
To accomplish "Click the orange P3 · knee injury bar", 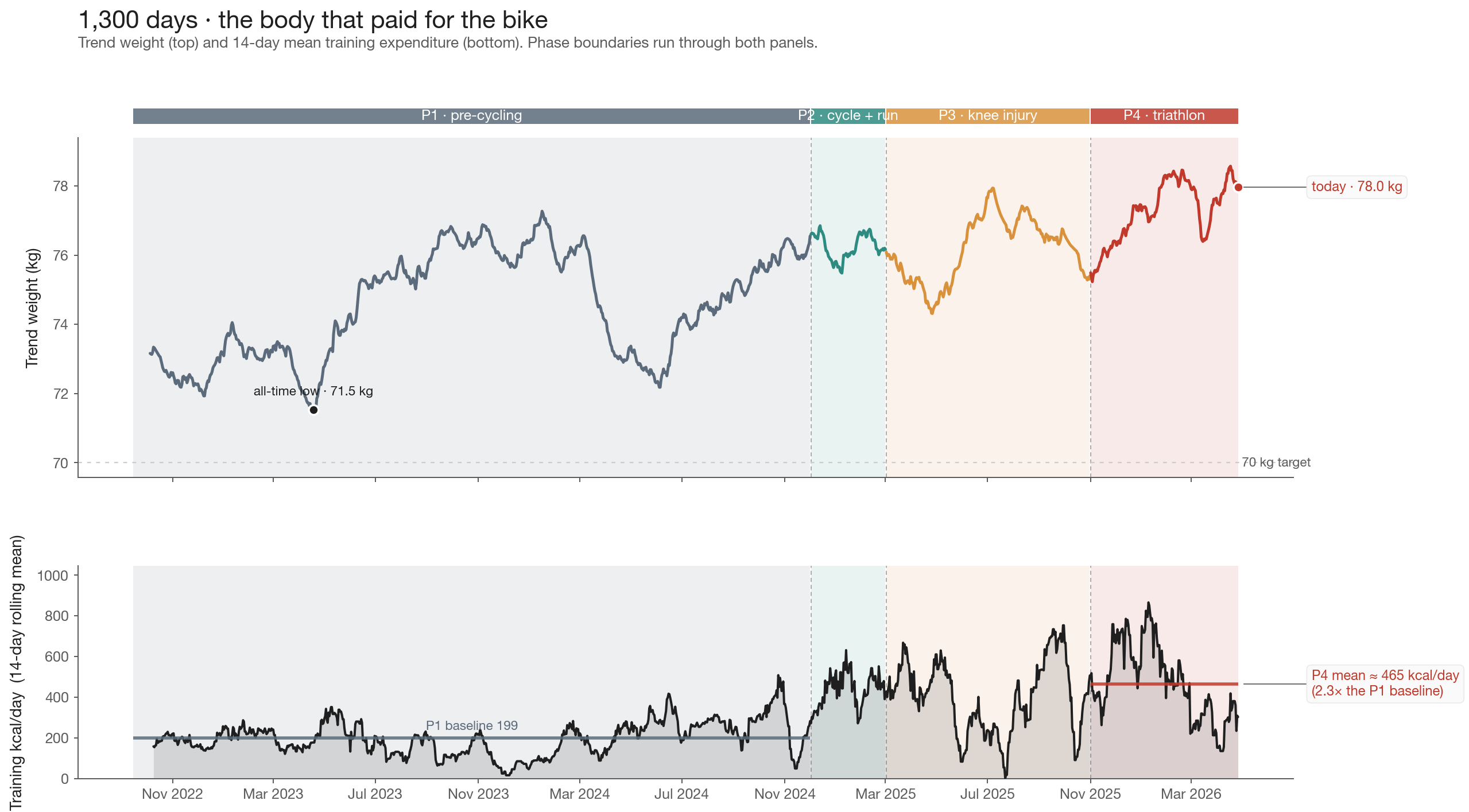I will click(987, 115).
